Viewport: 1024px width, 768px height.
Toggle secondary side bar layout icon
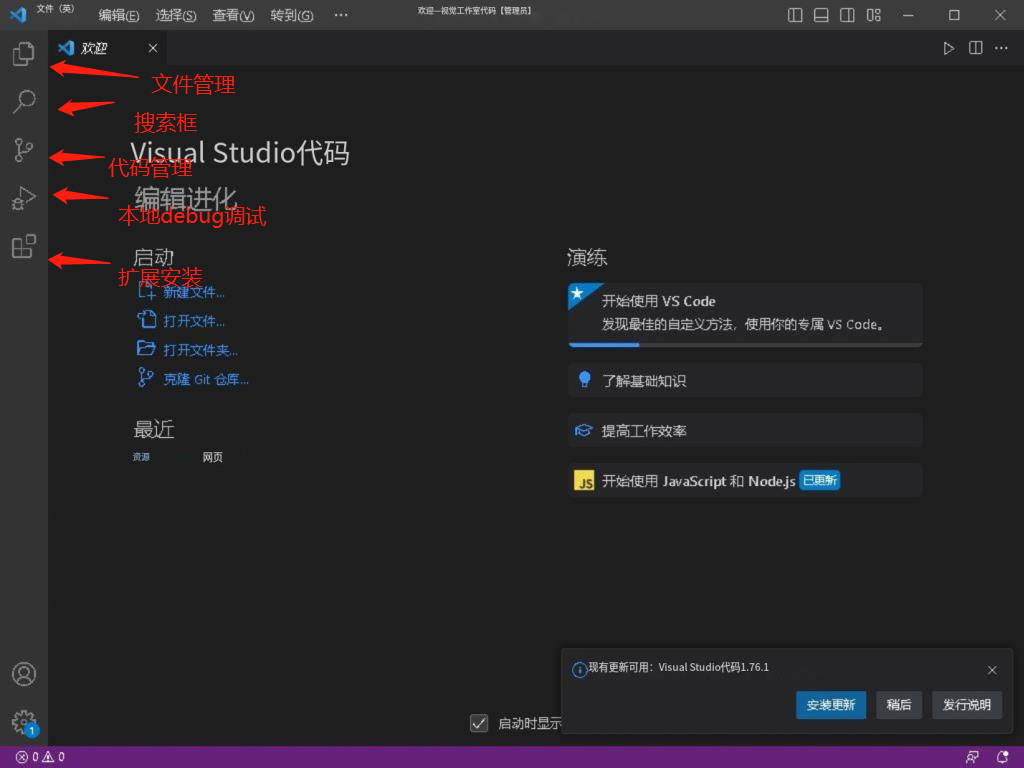[x=847, y=15]
